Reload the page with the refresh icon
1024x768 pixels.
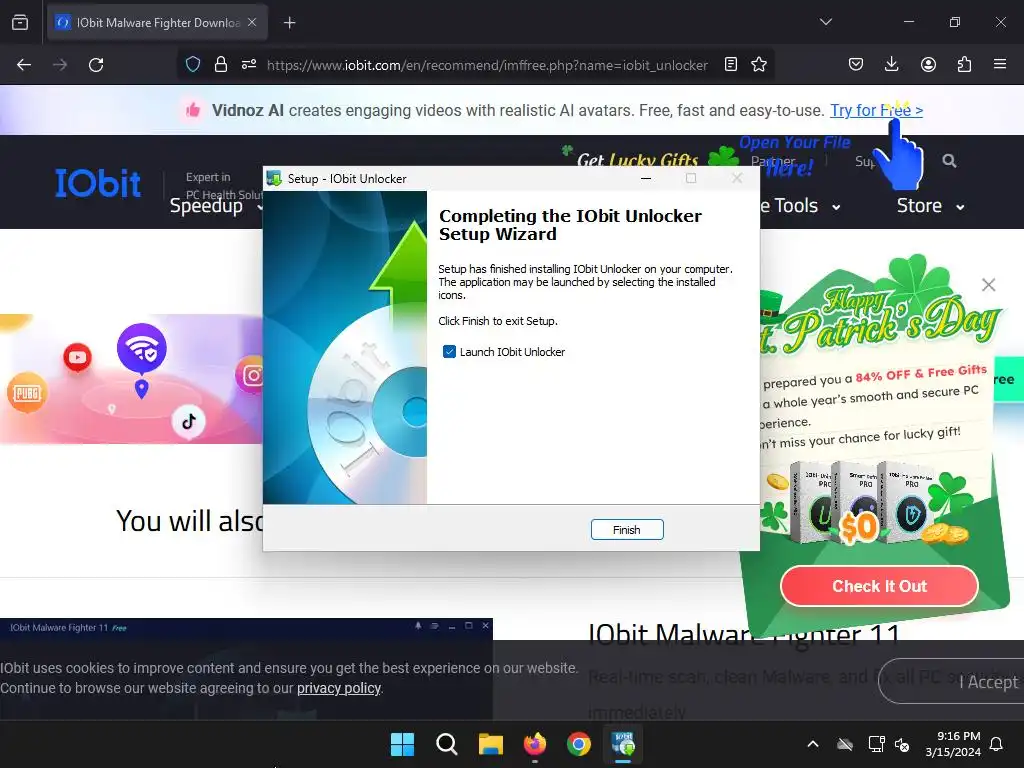pos(96,65)
